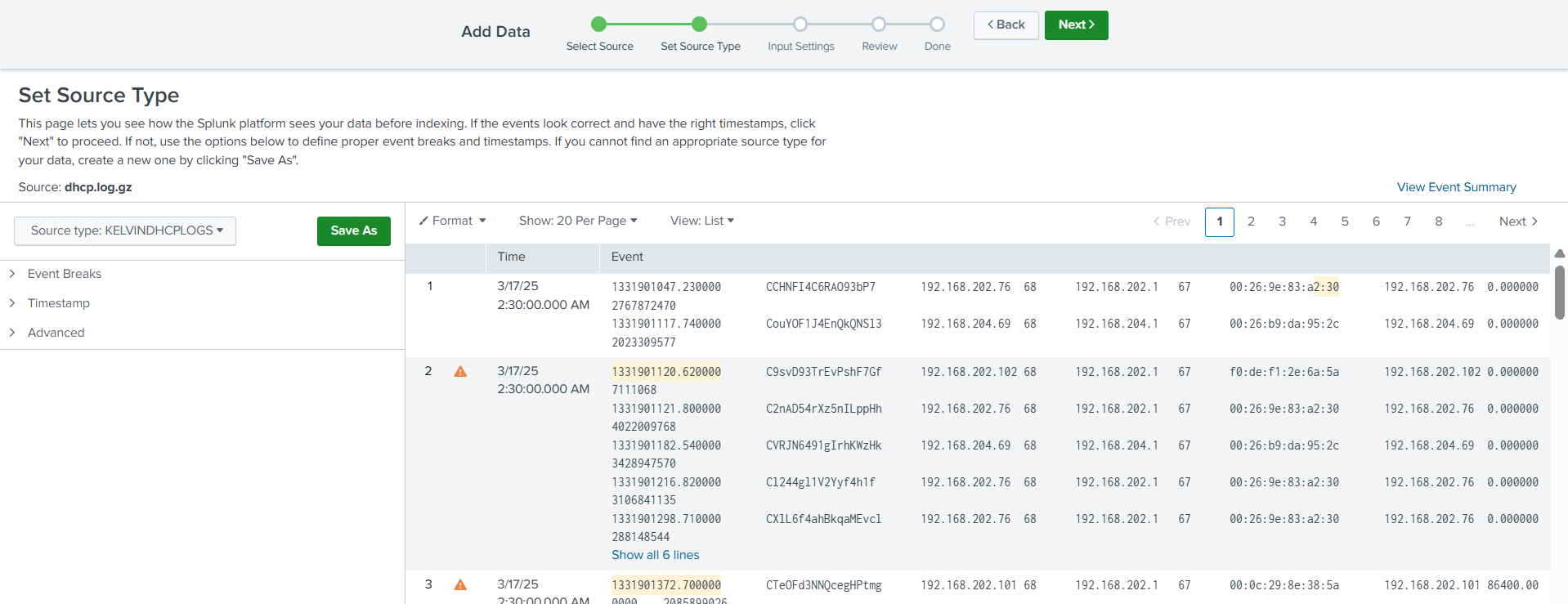This screenshot has width=1568, height=604.
Task: Click the warning triangle icon on event 3
Action: click(460, 585)
